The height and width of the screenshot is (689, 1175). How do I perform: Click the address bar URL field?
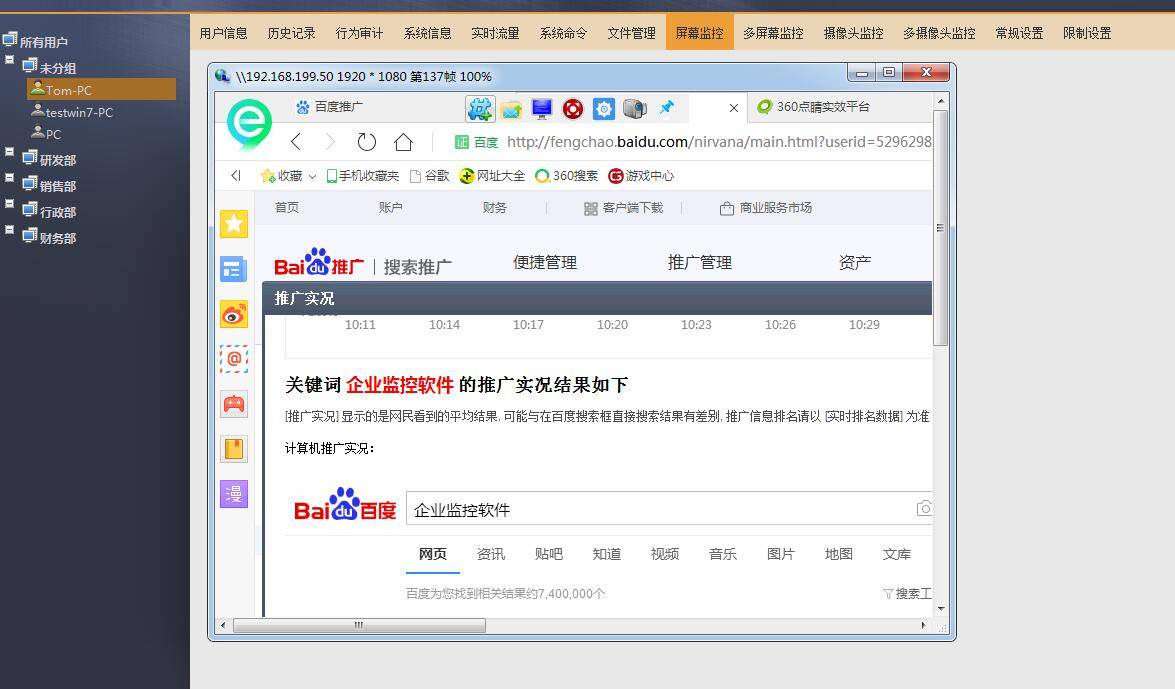pyautogui.click(x=718, y=142)
